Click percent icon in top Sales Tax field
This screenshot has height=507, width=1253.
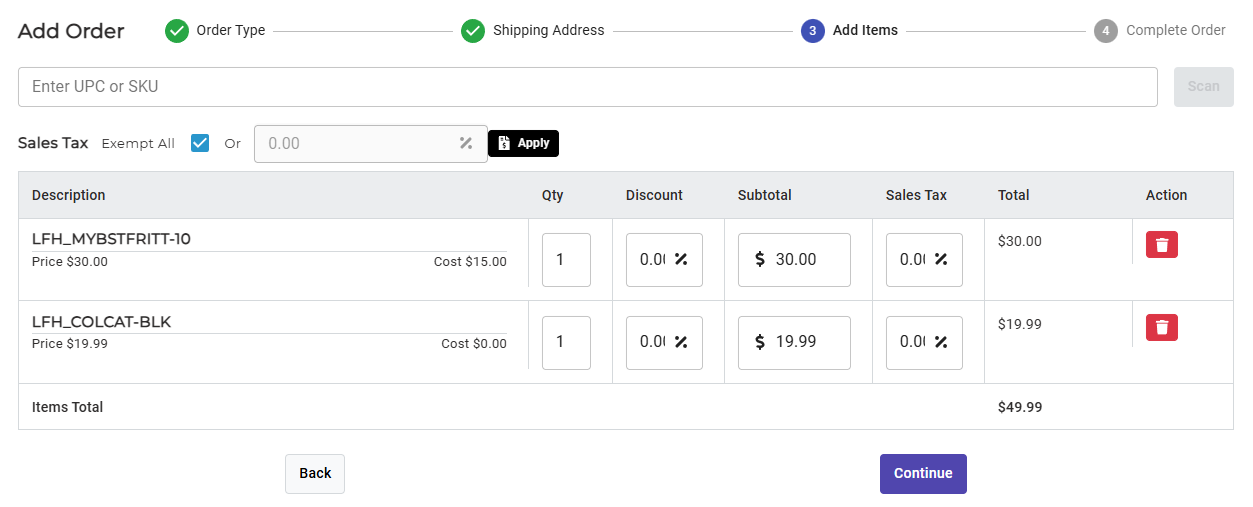click(x=466, y=143)
